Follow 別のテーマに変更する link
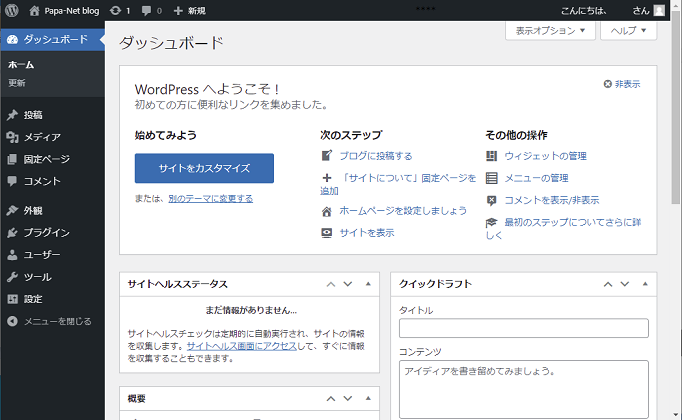 pos(211,199)
